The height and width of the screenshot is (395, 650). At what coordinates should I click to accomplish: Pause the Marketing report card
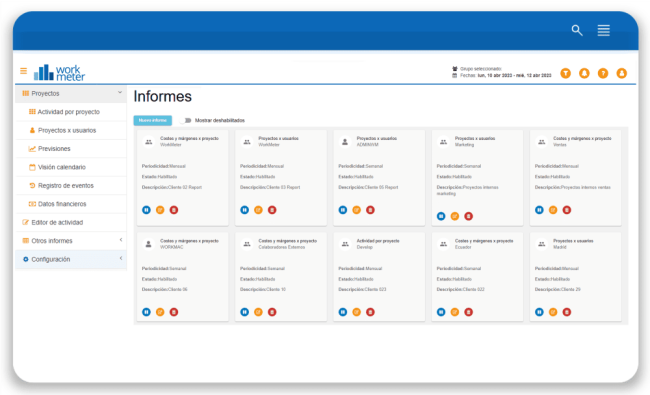click(x=441, y=216)
